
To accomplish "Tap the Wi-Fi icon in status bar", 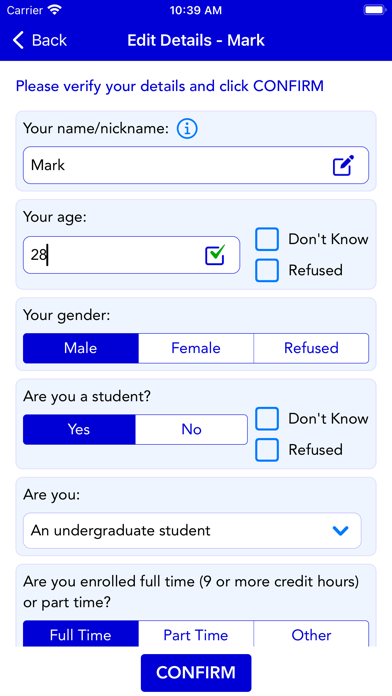I will pos(55,10).
